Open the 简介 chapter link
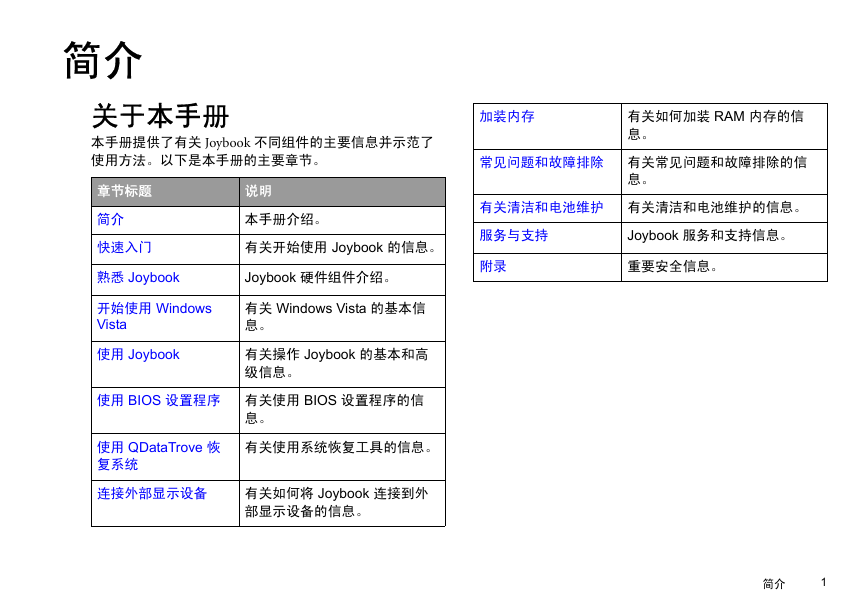868x613 pixels. coord(110,220)
